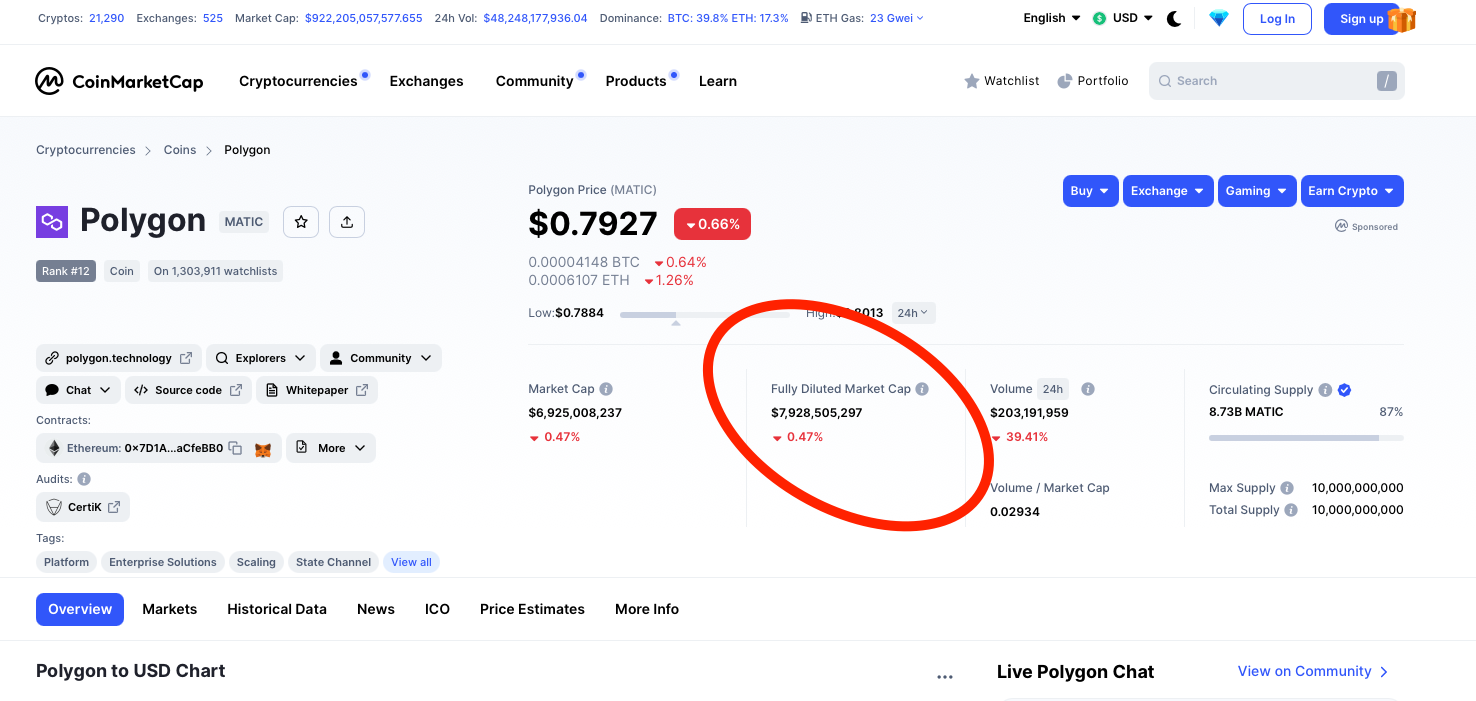Click Volume info icon
The height and width of the screenshot is (701, 1476).
1088,389
